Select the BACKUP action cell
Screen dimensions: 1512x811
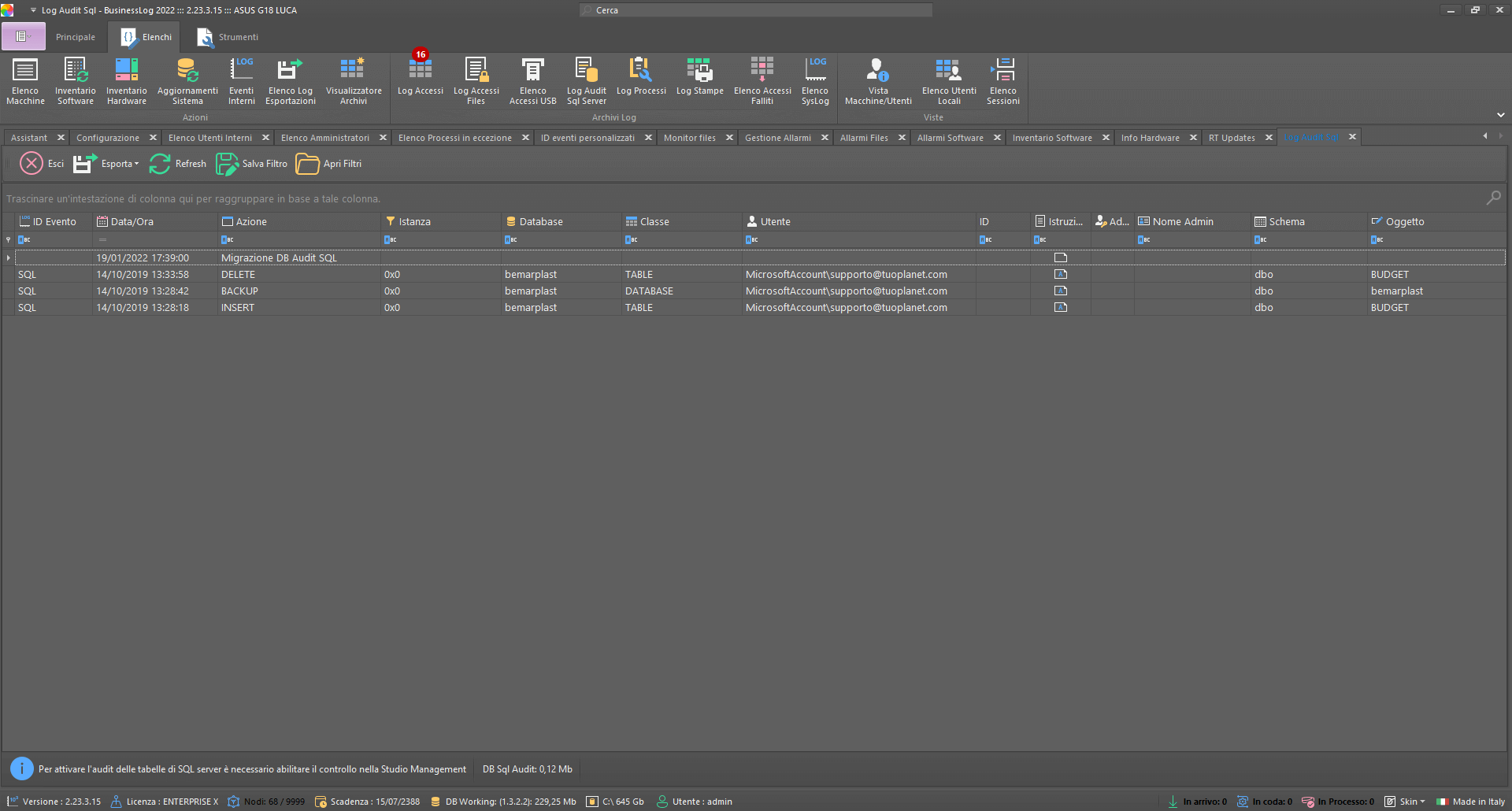(299, 291)
